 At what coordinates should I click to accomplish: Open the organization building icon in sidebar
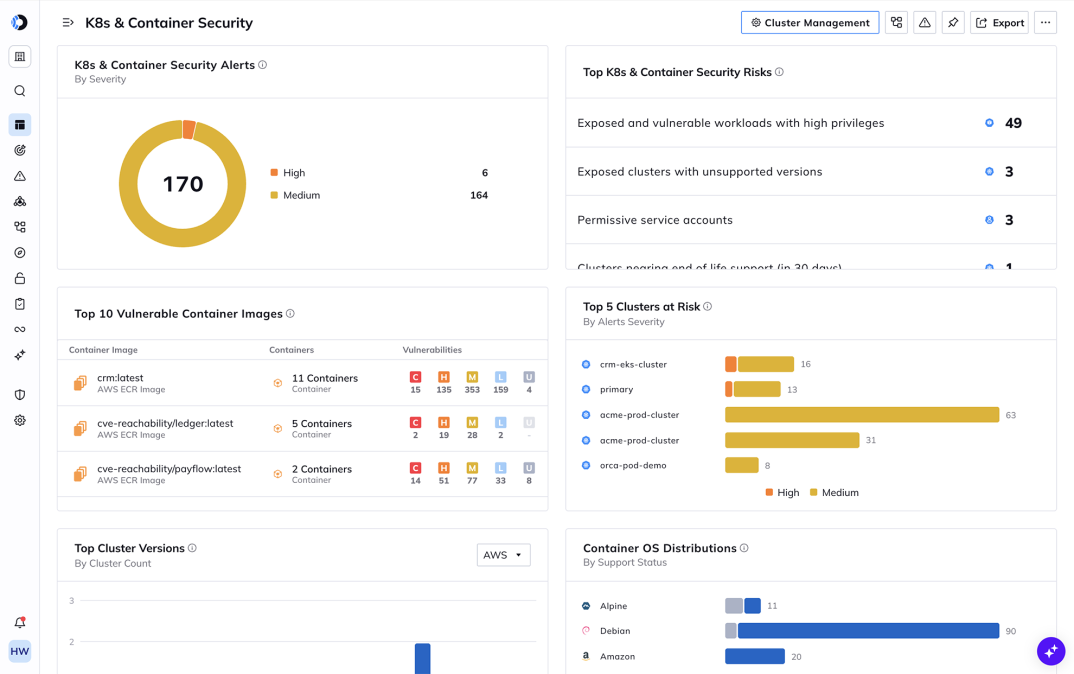(20, 57)
